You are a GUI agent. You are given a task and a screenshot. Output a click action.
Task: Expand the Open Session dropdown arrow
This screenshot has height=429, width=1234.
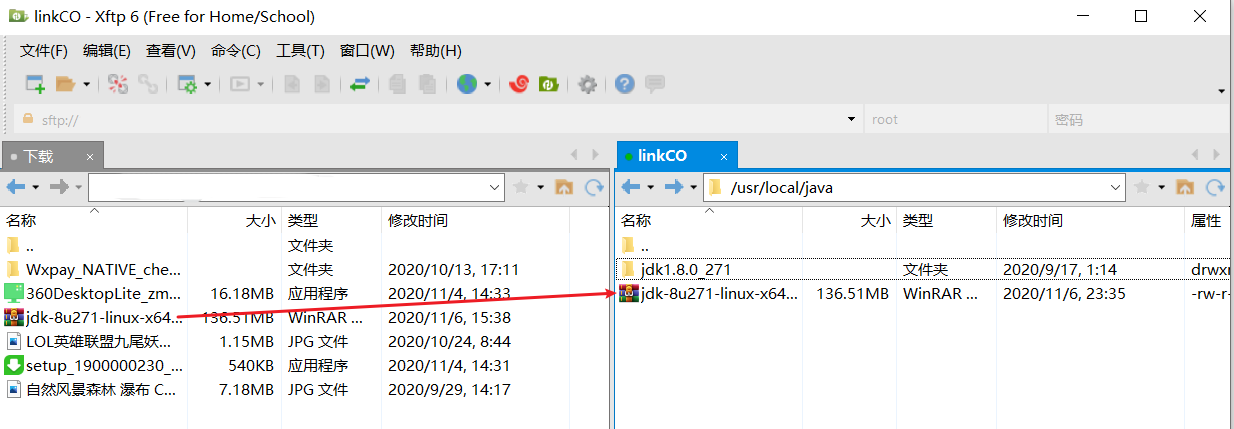point(86,84)
